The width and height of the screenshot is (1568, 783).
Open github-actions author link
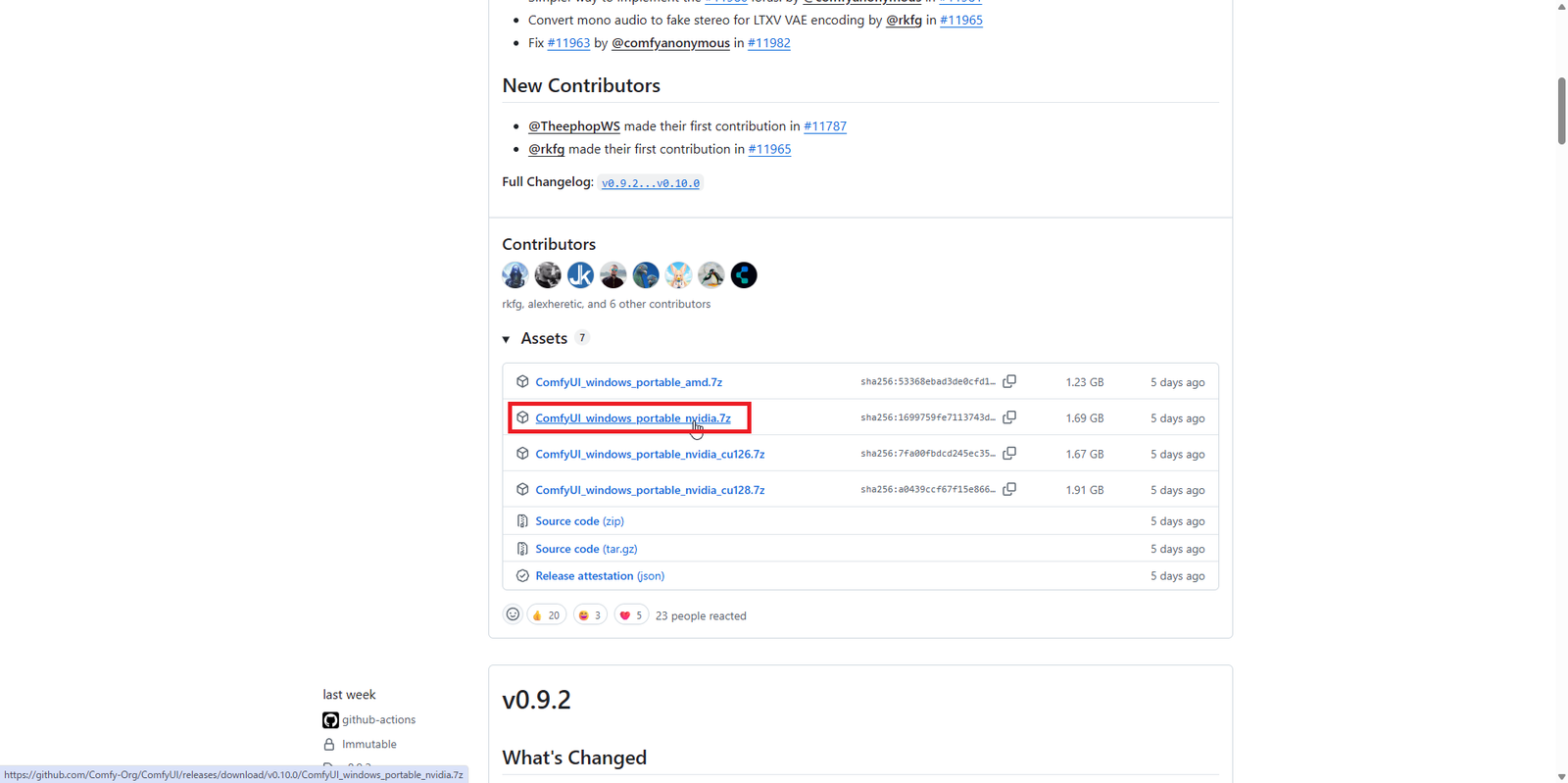pyautogui.click(x=378, y=720)
